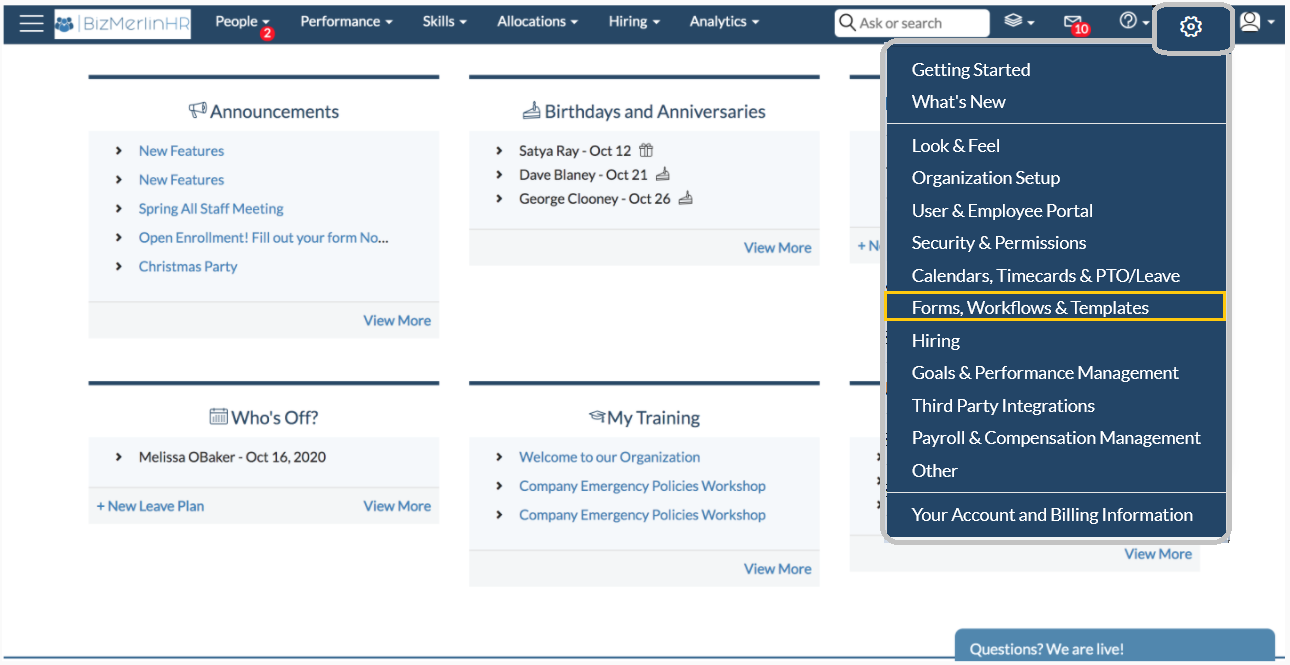The image size is (1290, 665).
Task: Open the Performance dropdown menu
Action: click(x=346, y=21)
